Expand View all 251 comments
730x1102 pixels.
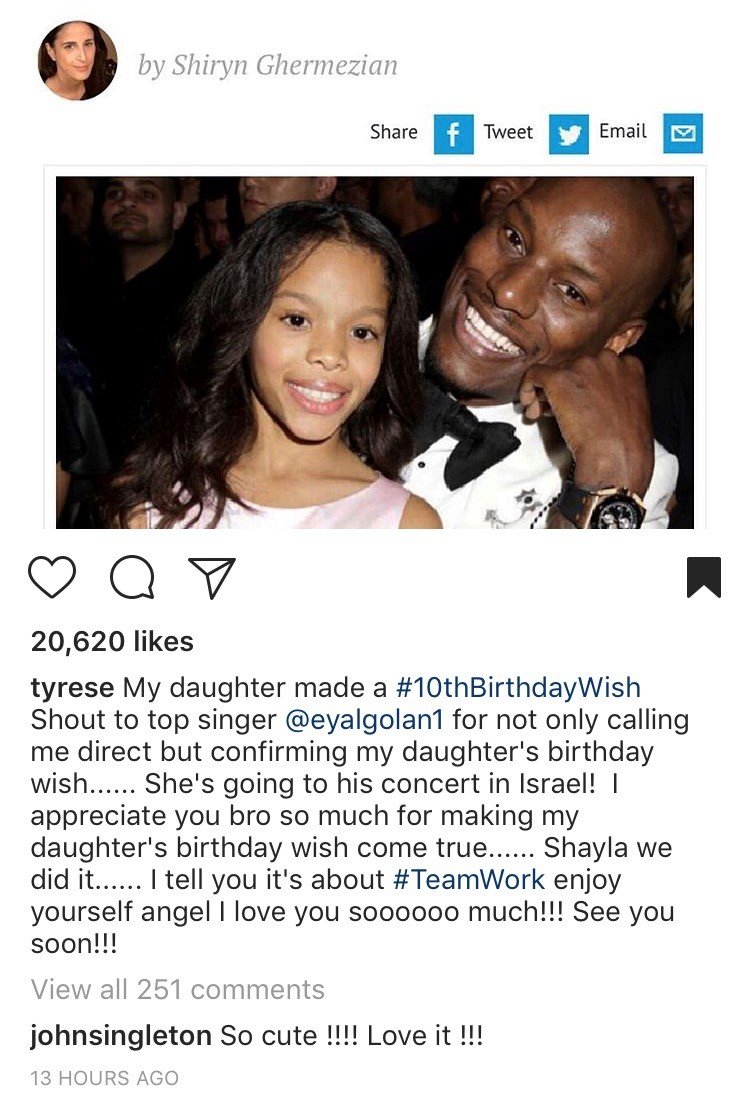[x=178, y=990]
